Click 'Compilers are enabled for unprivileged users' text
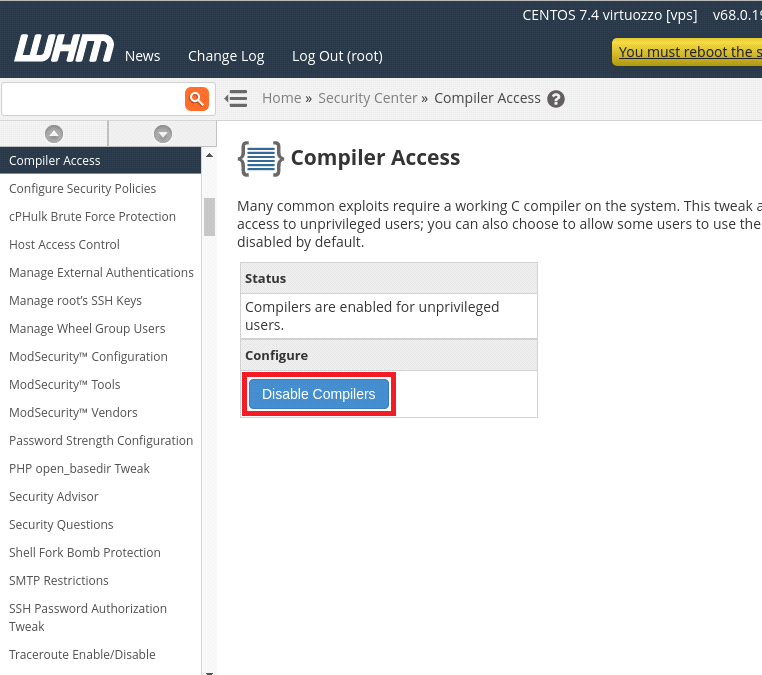 pos(372,316)
